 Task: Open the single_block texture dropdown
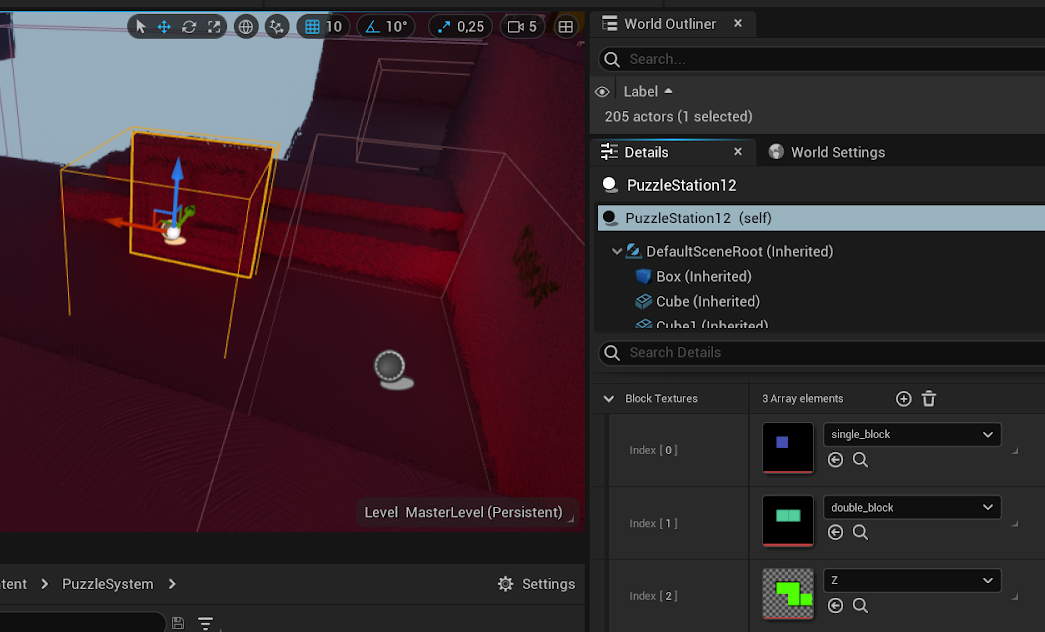click(x=911, y=434)
